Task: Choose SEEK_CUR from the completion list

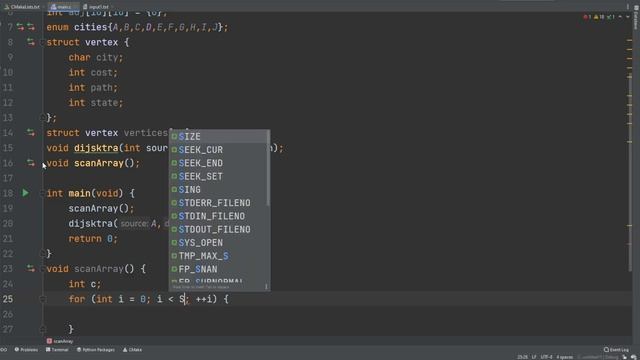Action: [x=219, y=150]
